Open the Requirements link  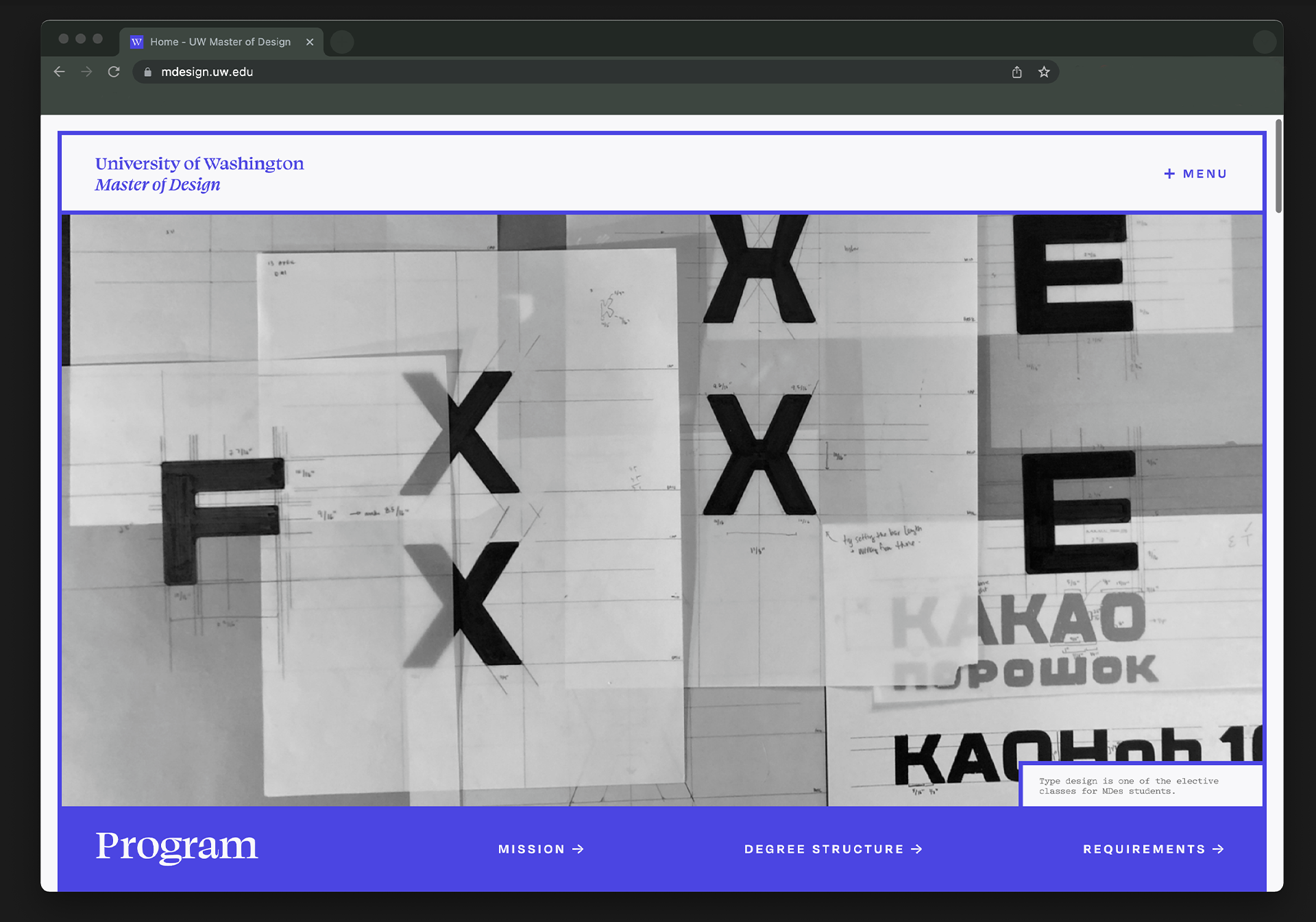(1153, 849)
